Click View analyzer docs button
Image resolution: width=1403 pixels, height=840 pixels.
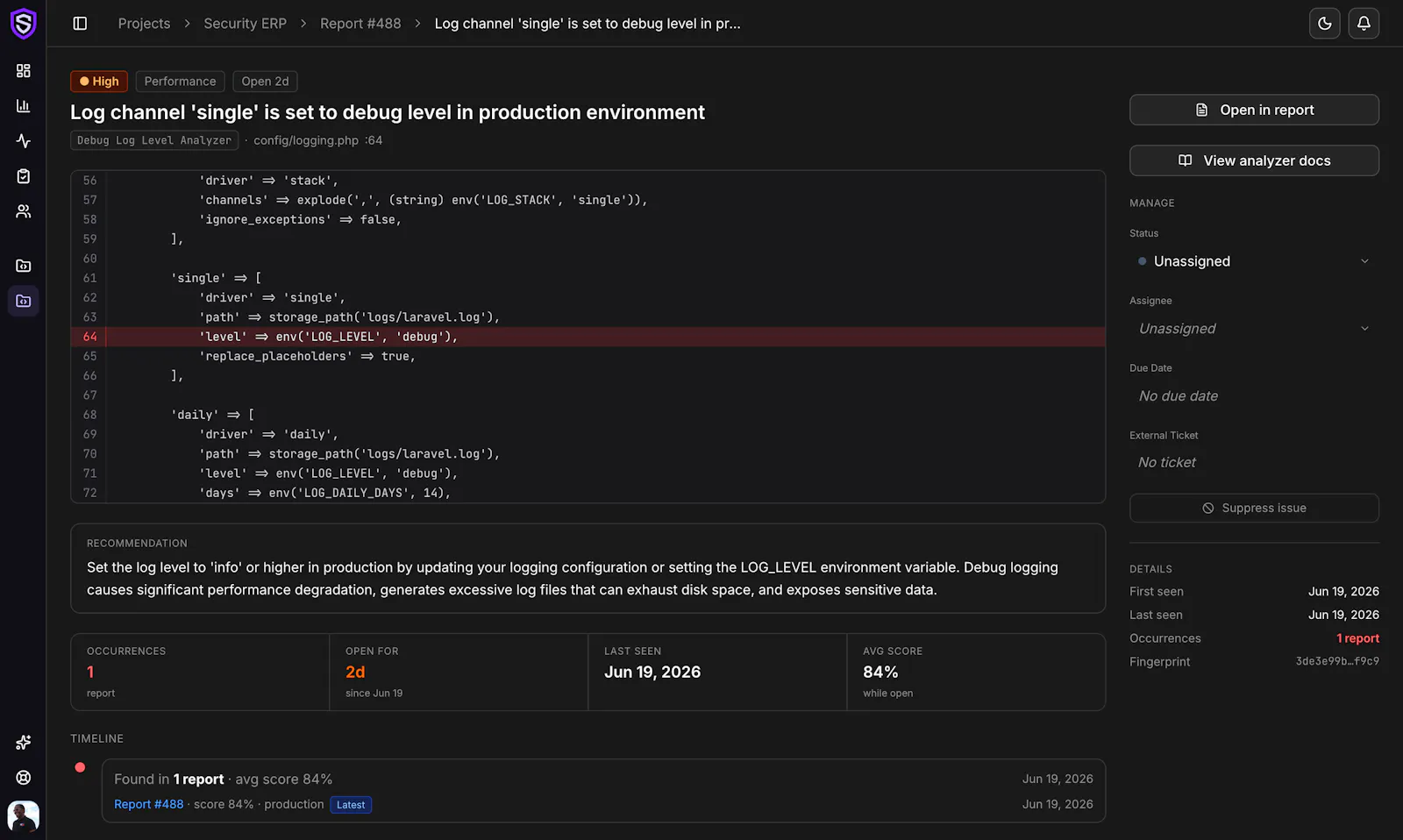click(x=1254, y=160)
